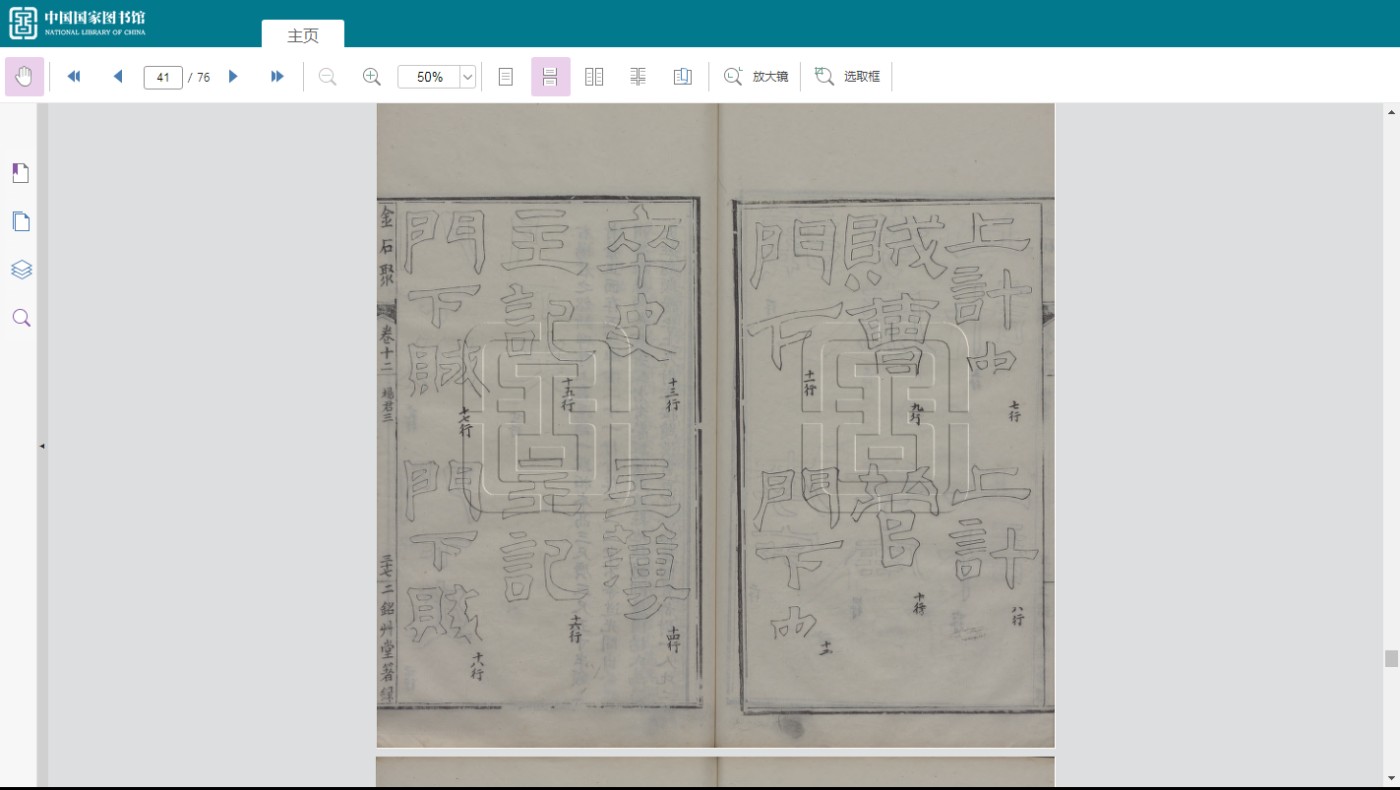Toggle continuous page scrolling view
The width and height of the screenshot is (1400, 790).
(x=550, y=77)
